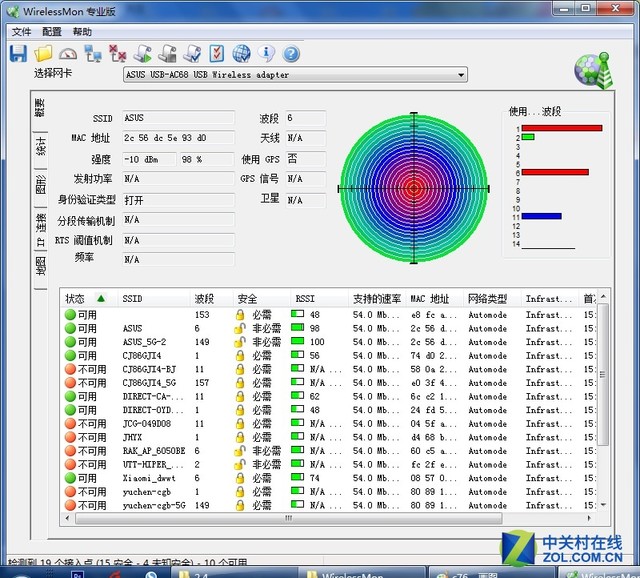Click right arrow of horizontal list scrollbar
The width and height of the screenshot is (640, 578).
coord(589,518)
